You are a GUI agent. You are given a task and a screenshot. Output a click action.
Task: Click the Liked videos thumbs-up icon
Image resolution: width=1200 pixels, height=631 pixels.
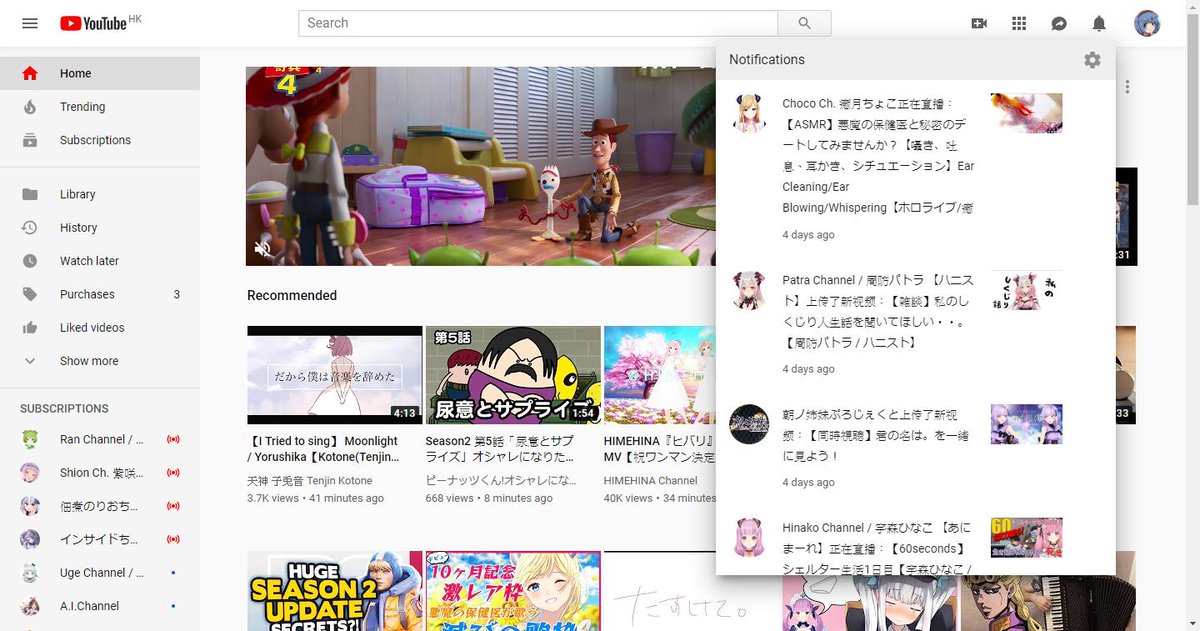point(30,328)
